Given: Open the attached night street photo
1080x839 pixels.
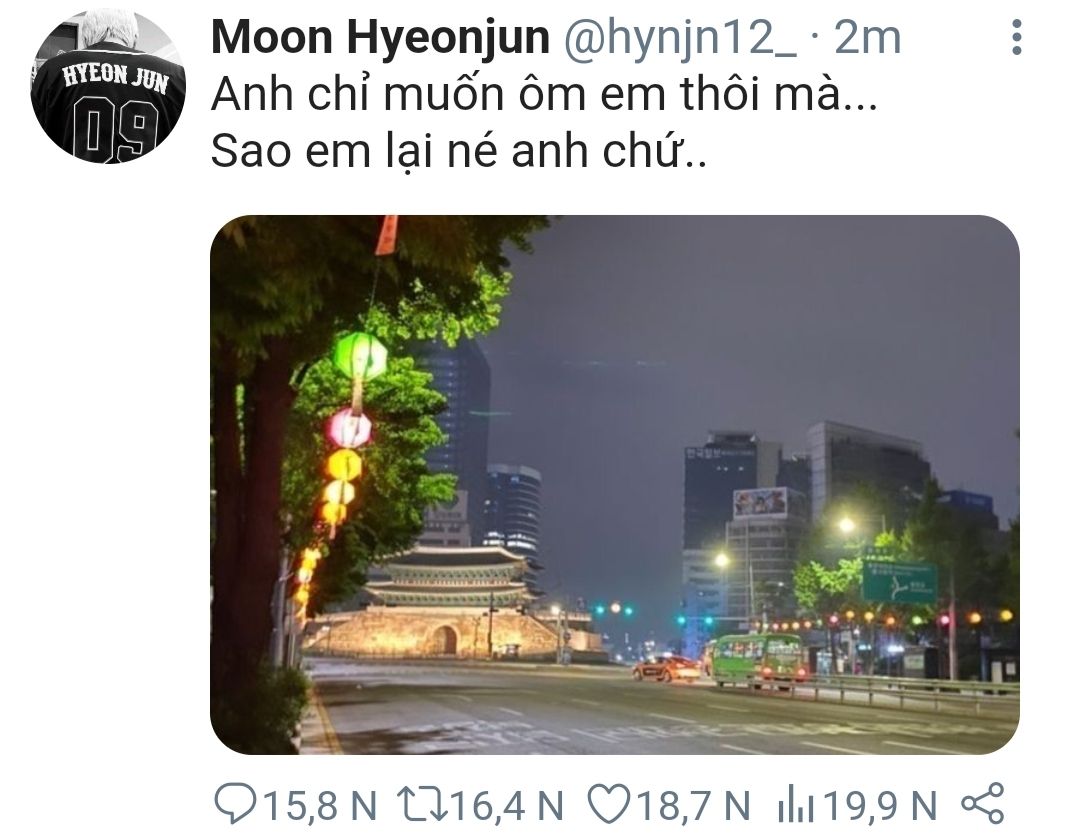Looking at the screenshot, I should pyautogui.click(x=614, y=484).
